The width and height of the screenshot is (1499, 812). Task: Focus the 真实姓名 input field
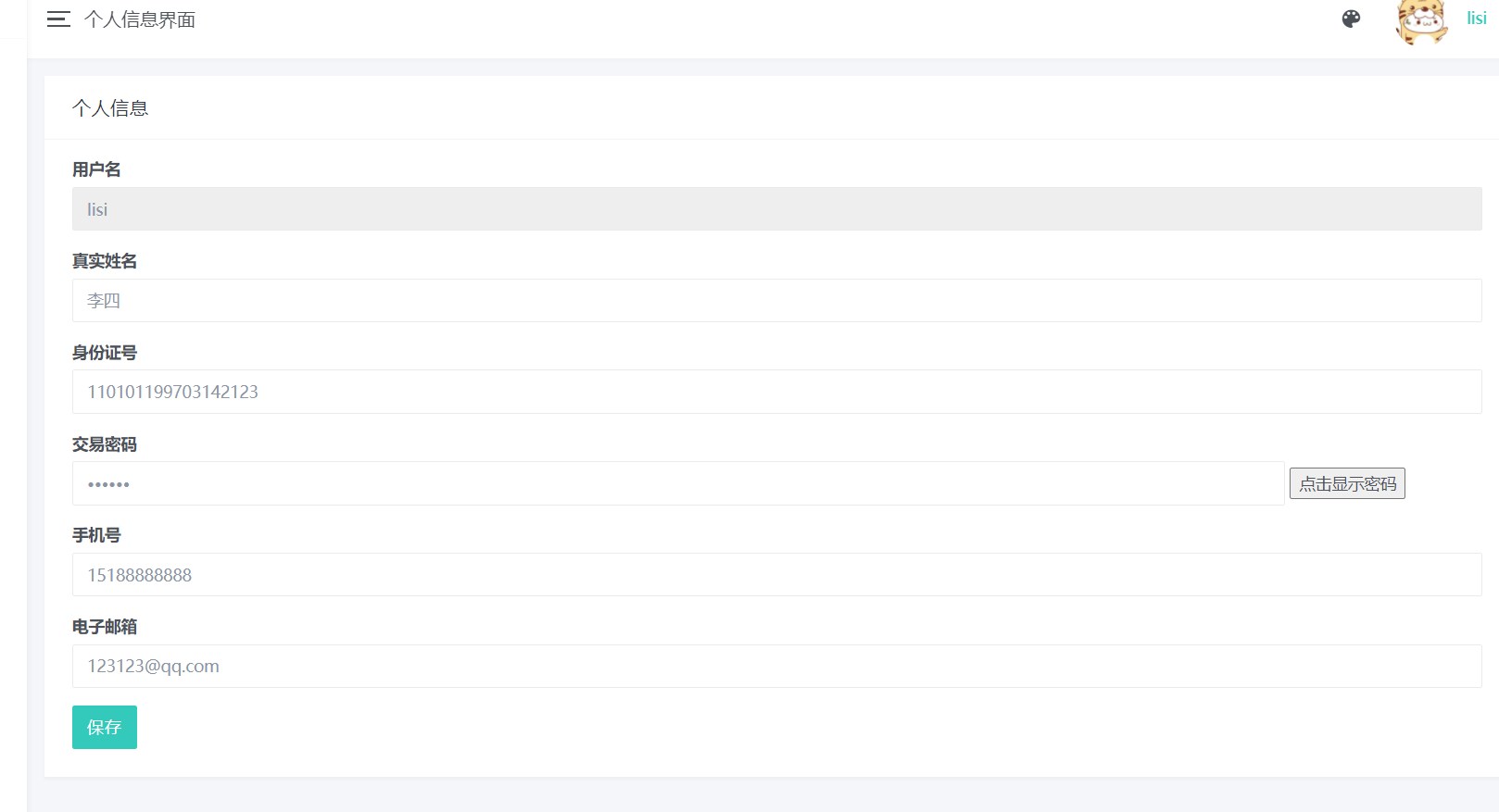tap(776, 301)
